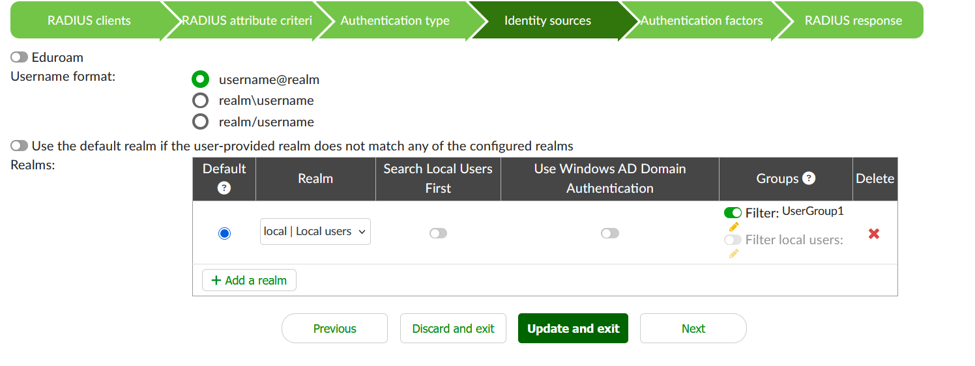
Task: Go to RADIUS response step
Action: [x=853, y=21]
